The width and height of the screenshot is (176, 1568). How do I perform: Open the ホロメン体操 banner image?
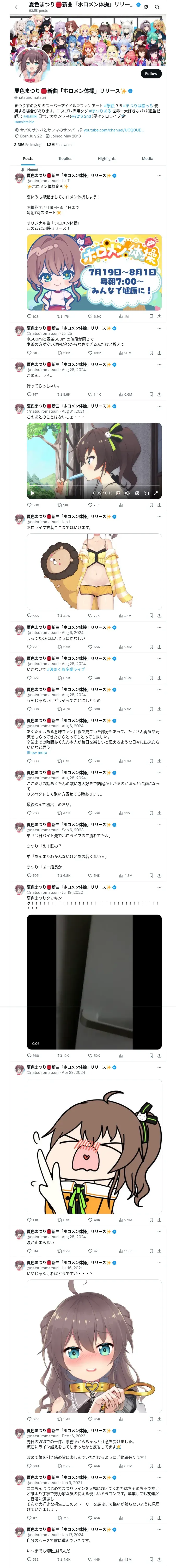click(x=94, y=273)
